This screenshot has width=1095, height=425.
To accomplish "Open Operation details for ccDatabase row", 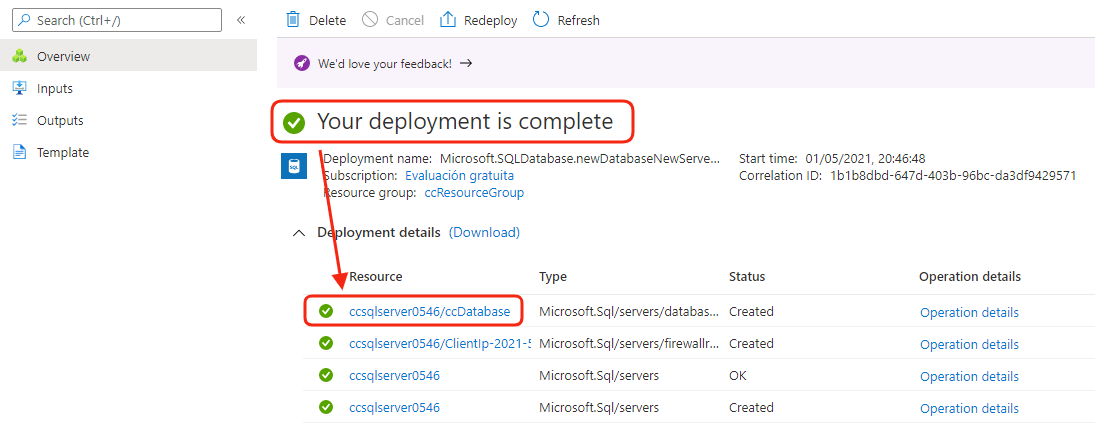I will (969, 313).
